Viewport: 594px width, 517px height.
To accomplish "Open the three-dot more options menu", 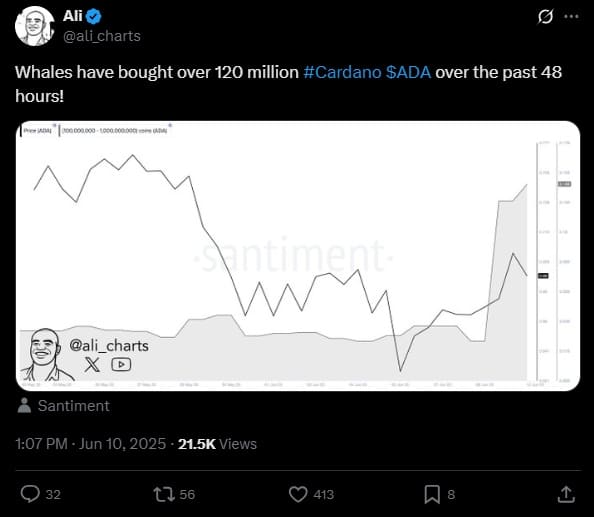I will point(572,16).
